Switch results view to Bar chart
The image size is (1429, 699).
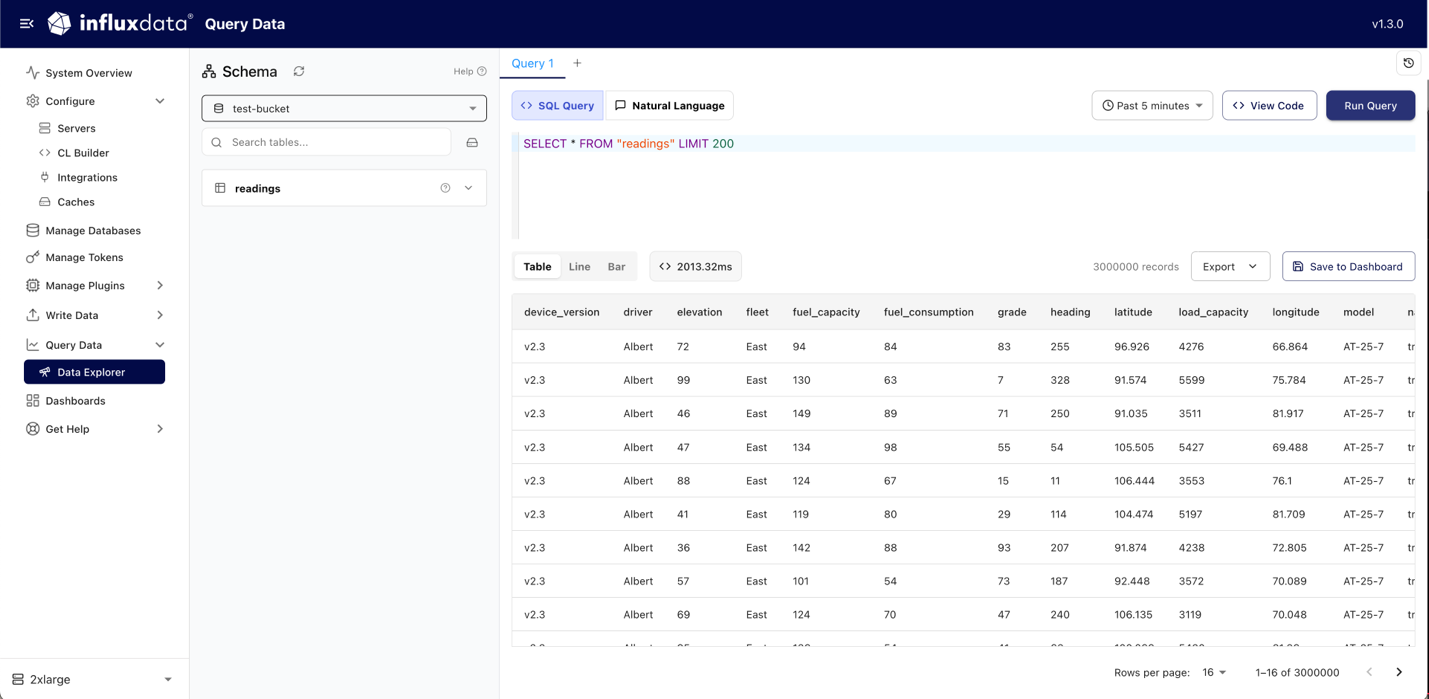pos(616,267)
